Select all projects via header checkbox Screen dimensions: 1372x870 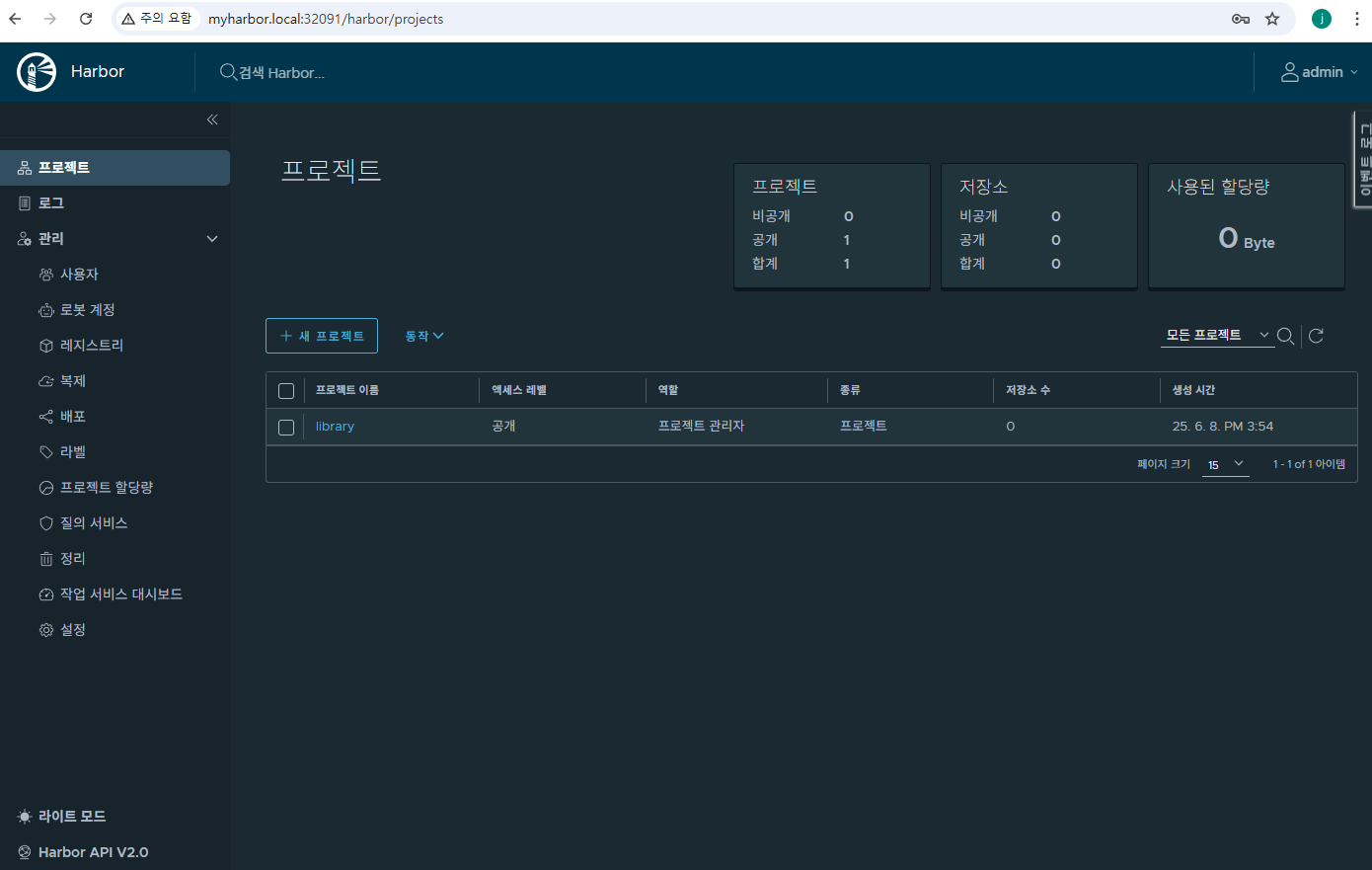point(286,391)
